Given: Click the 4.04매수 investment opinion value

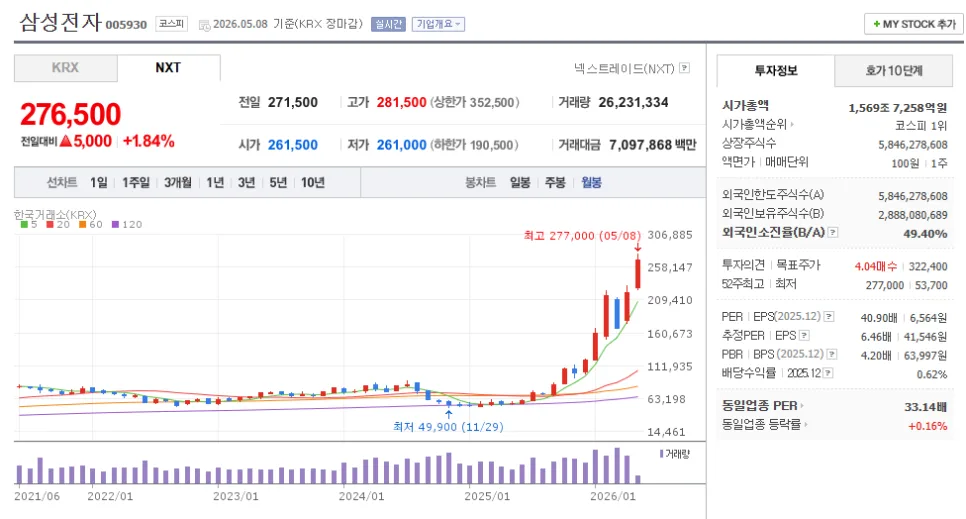Looking at the screenshot, I should (875, 266).
